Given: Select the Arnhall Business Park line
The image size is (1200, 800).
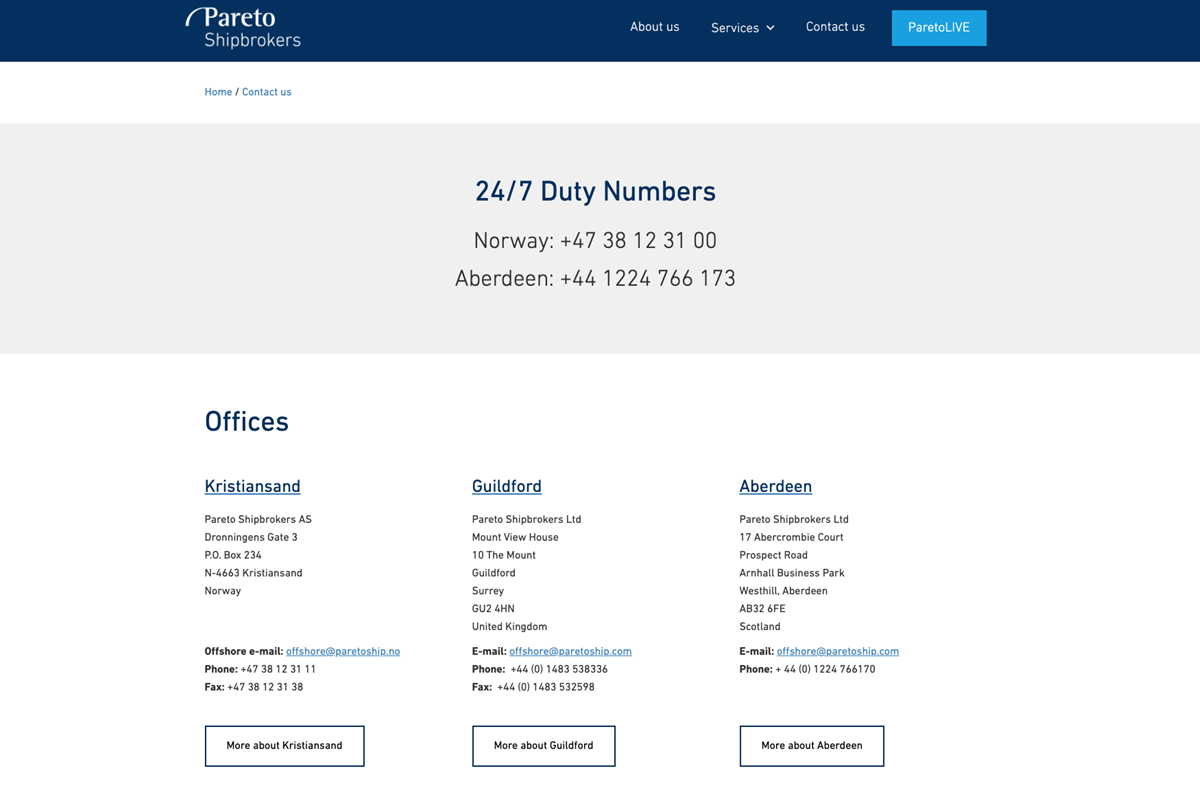Looking at the screenshot, I should click(792, 574).
